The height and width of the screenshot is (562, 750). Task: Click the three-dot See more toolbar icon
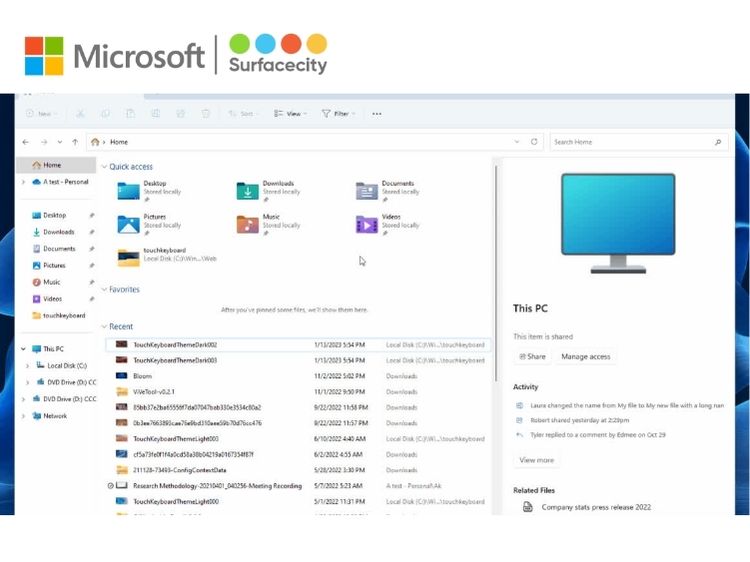click(x=377, y=114)
